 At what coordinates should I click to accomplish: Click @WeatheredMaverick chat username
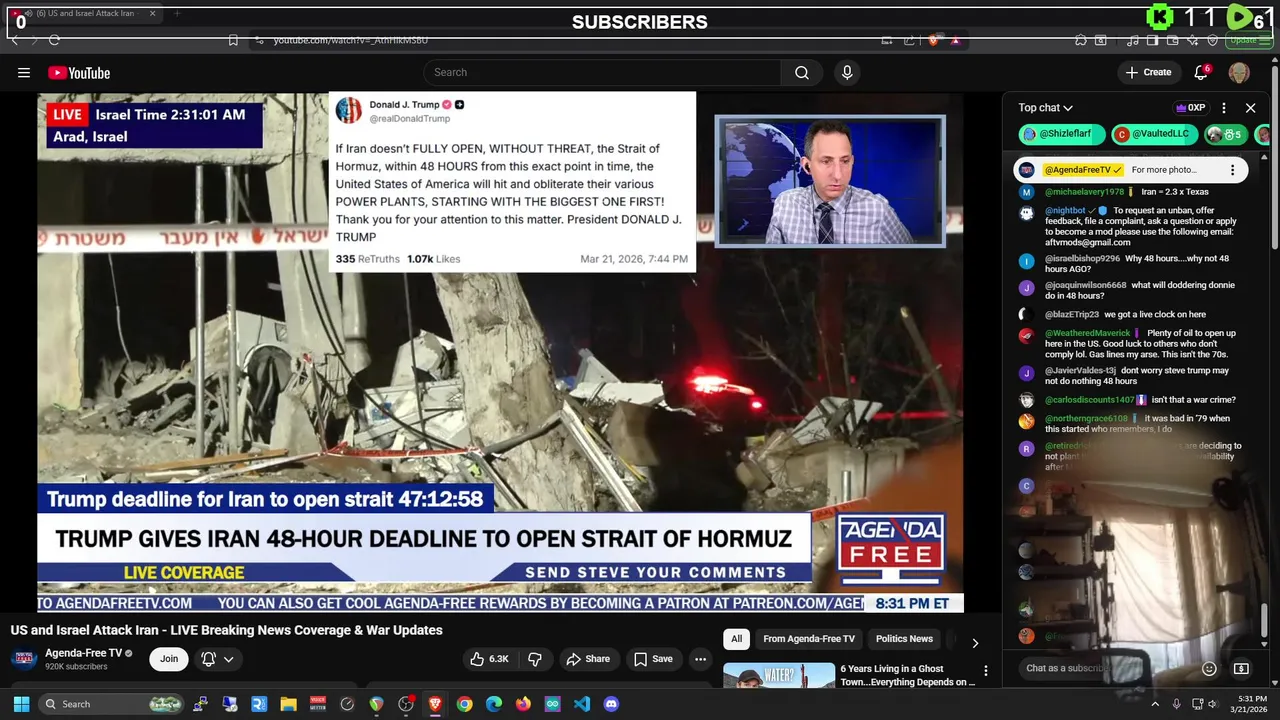pos(1088,333)
